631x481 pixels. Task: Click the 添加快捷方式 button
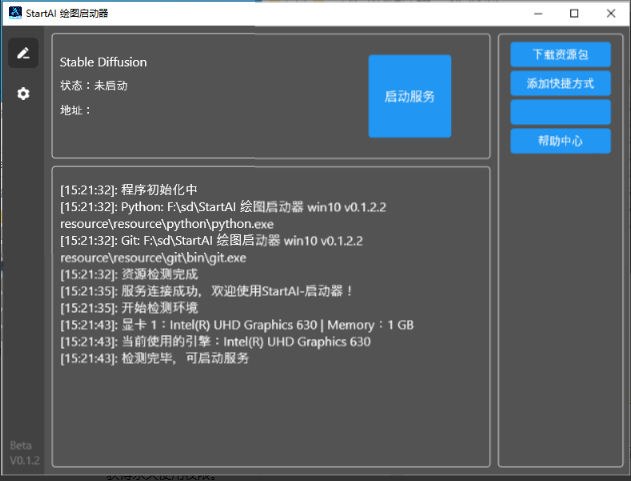[561, 83]
